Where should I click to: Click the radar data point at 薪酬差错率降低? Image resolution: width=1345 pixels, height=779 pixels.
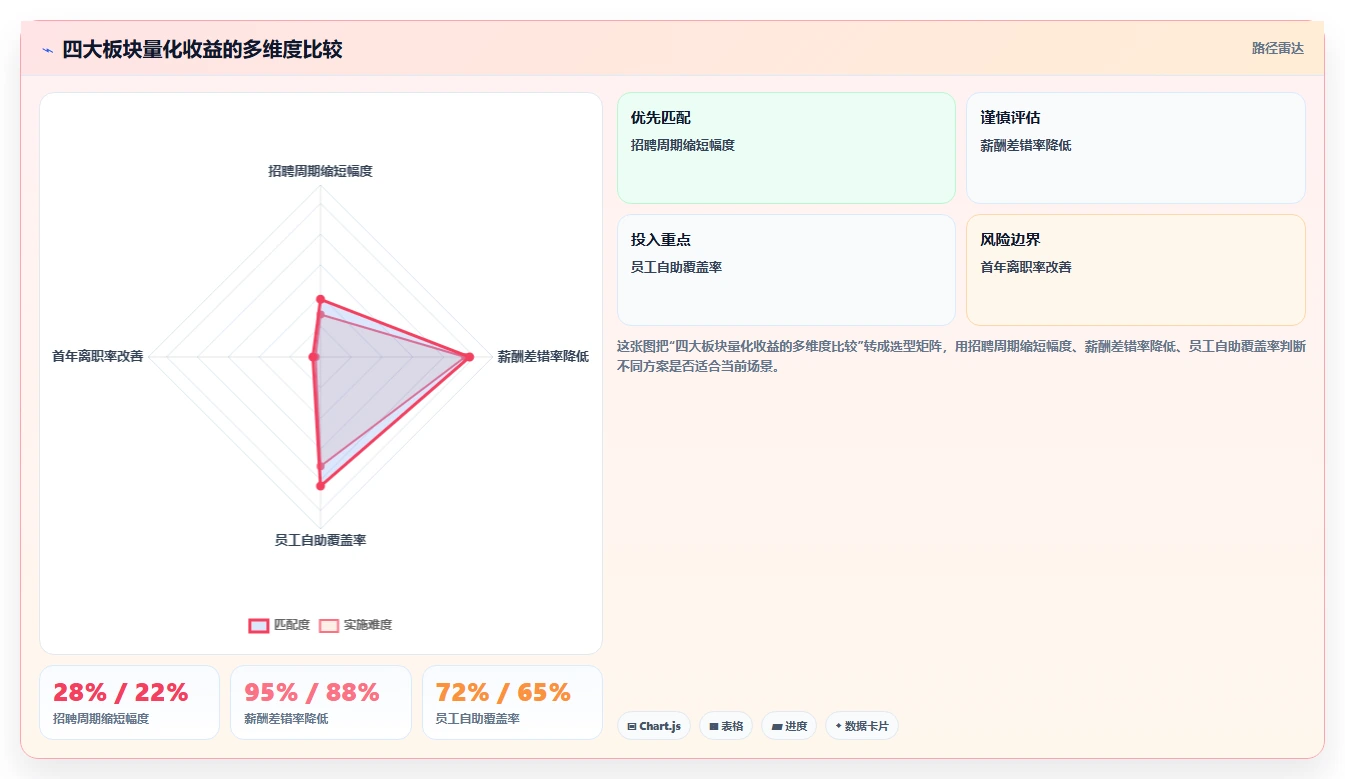pyautogui.click(x=469, y=357)
